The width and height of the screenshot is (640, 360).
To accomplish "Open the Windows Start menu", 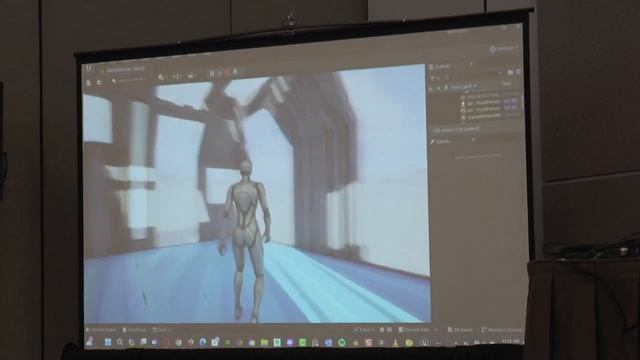I will [x=108, y=342].
